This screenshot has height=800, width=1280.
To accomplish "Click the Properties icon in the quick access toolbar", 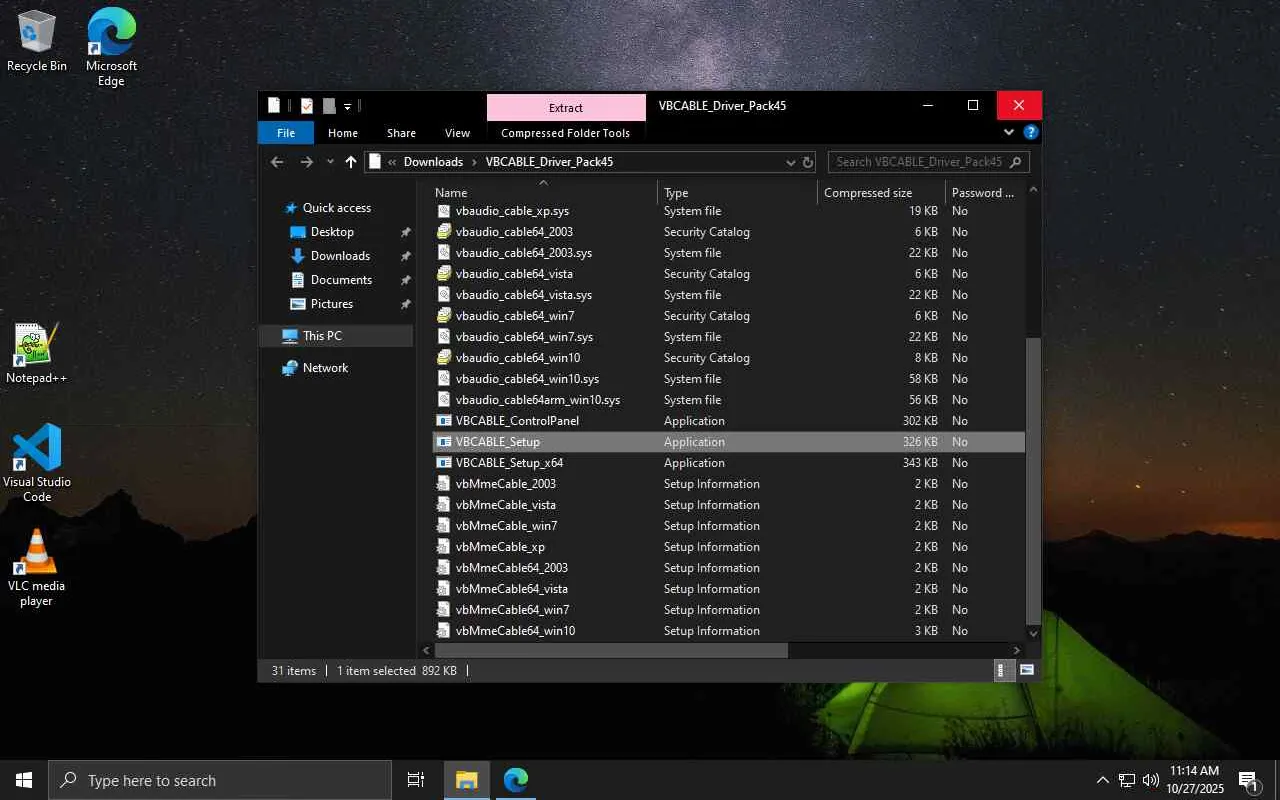I will 307,106.
